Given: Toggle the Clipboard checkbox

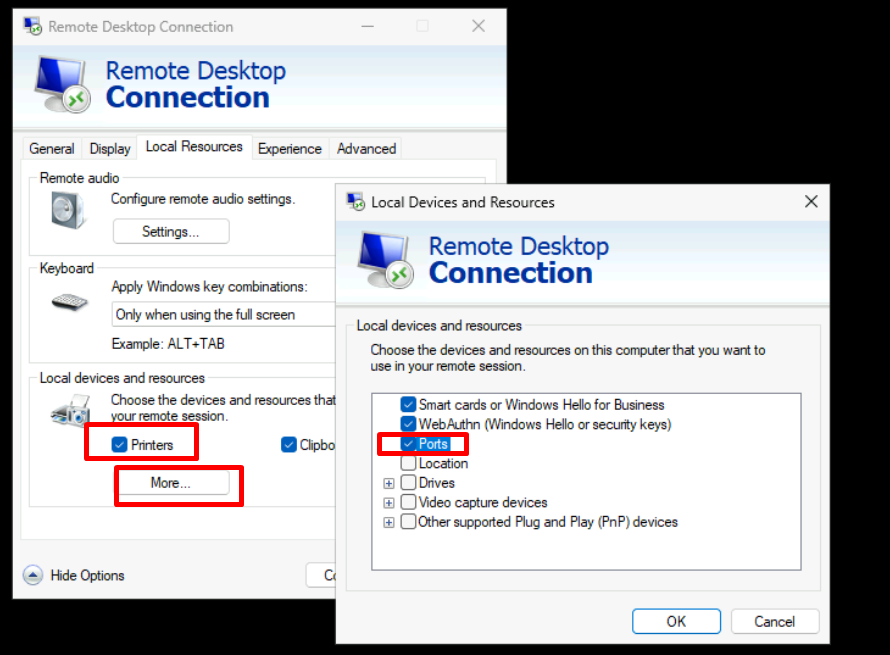Looking at the screenshot, I should pos(289,444).
